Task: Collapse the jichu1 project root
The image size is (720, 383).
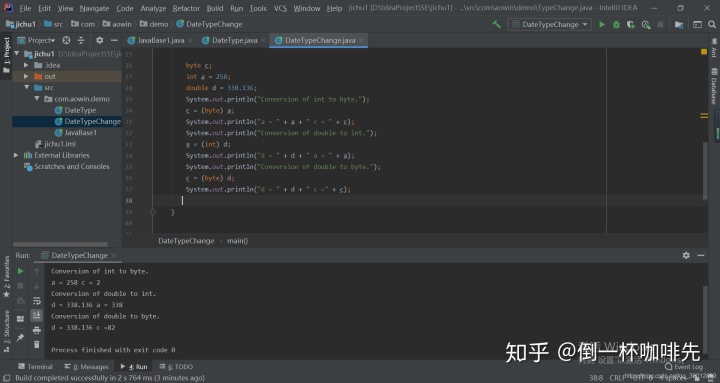Action: (x=17, y=54)
